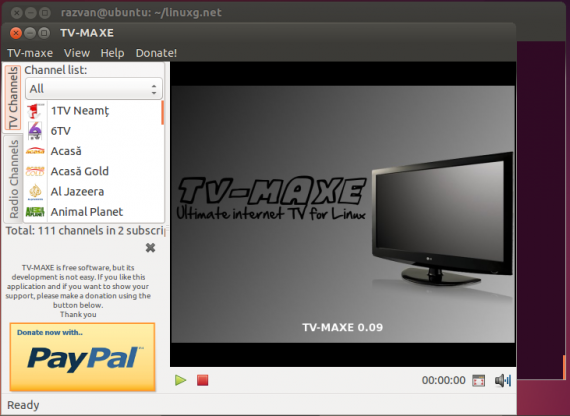Click the Ready status bar text
The width and height of the screenshot is (570, 416).
pyautogui.click(x=23, y=405)
